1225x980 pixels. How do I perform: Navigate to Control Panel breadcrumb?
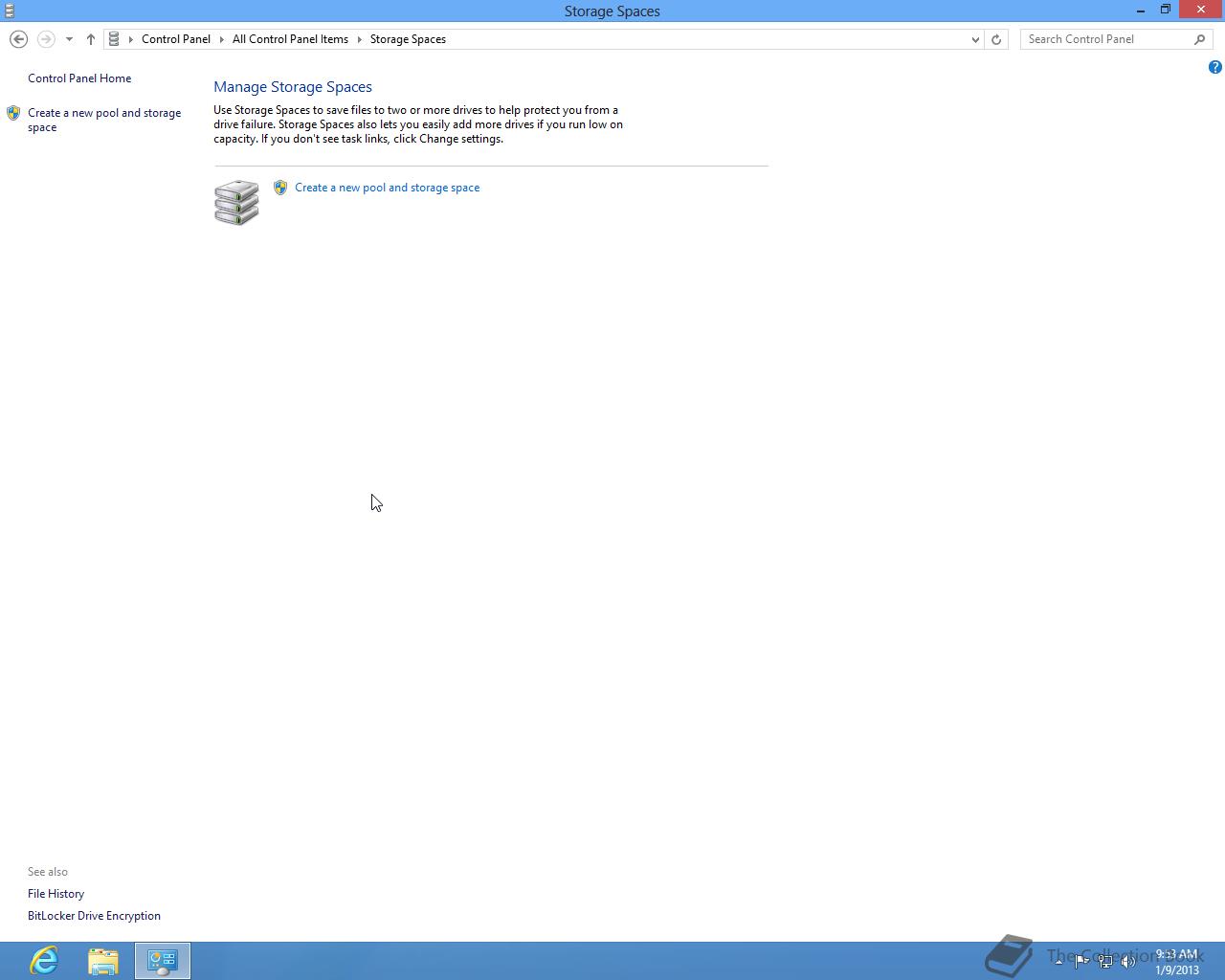(176, 39)
